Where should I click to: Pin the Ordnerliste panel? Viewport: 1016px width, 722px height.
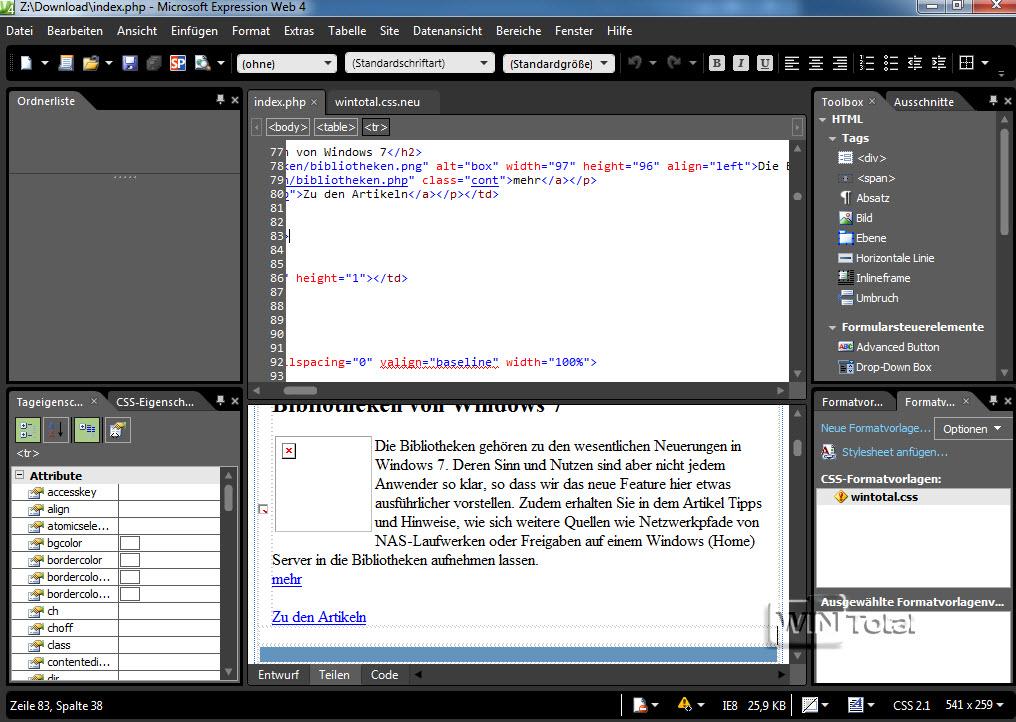coord(220,100)
